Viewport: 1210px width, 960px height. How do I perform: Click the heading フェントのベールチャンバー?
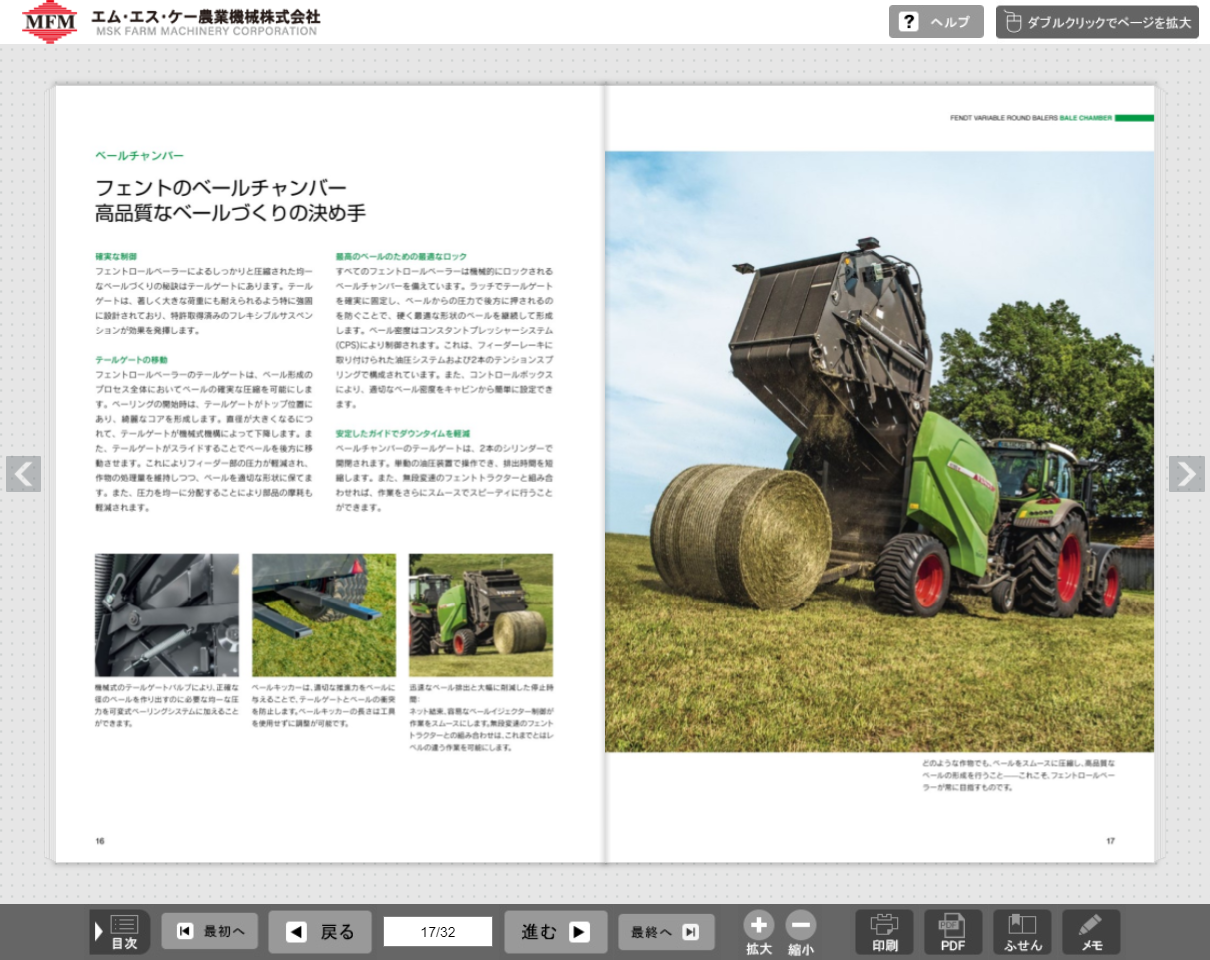click(221, 188)
